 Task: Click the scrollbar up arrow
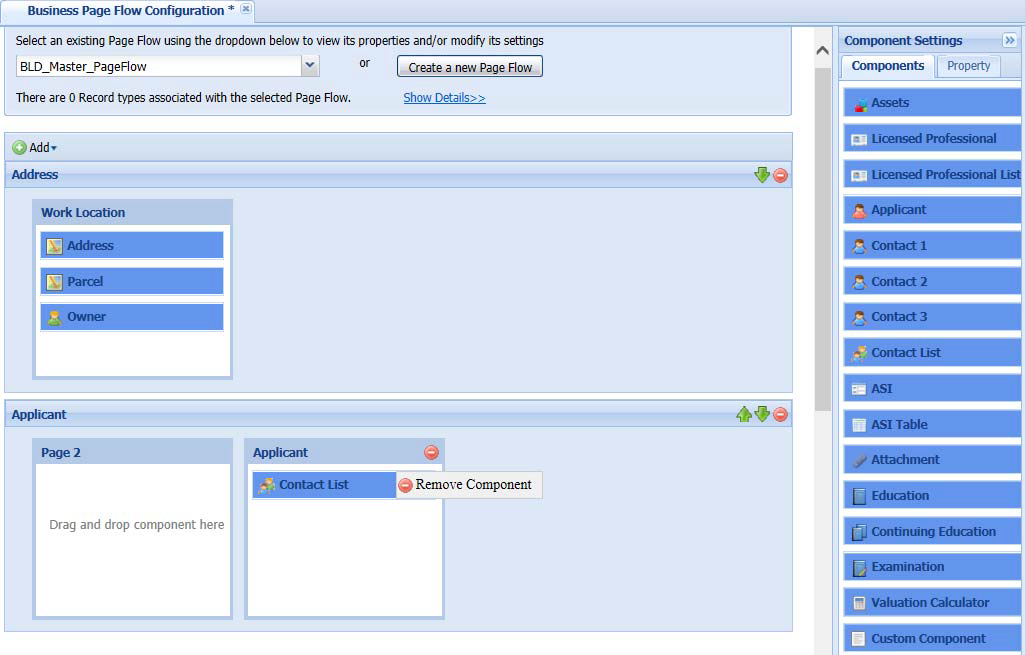[x=823, y=50]
